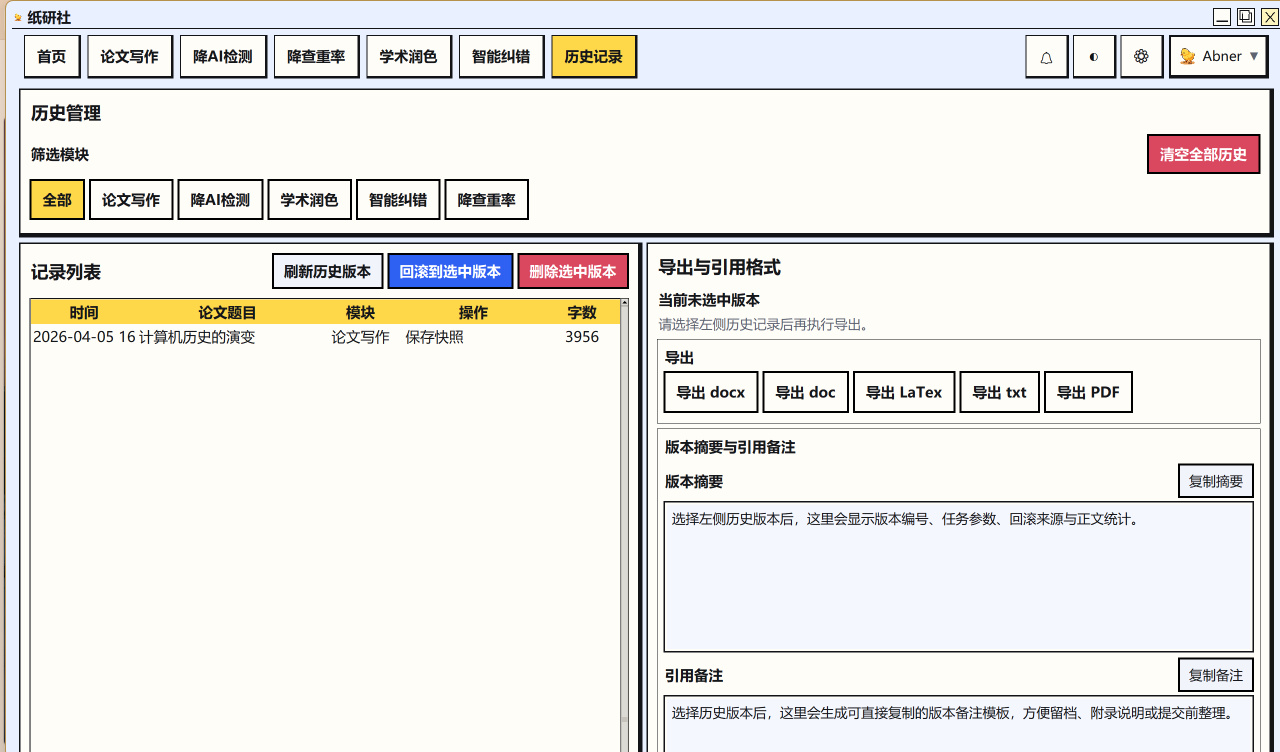Open settings via the gear icon
Screen dimensions: 1280x752
click(x=1141, y=57)
